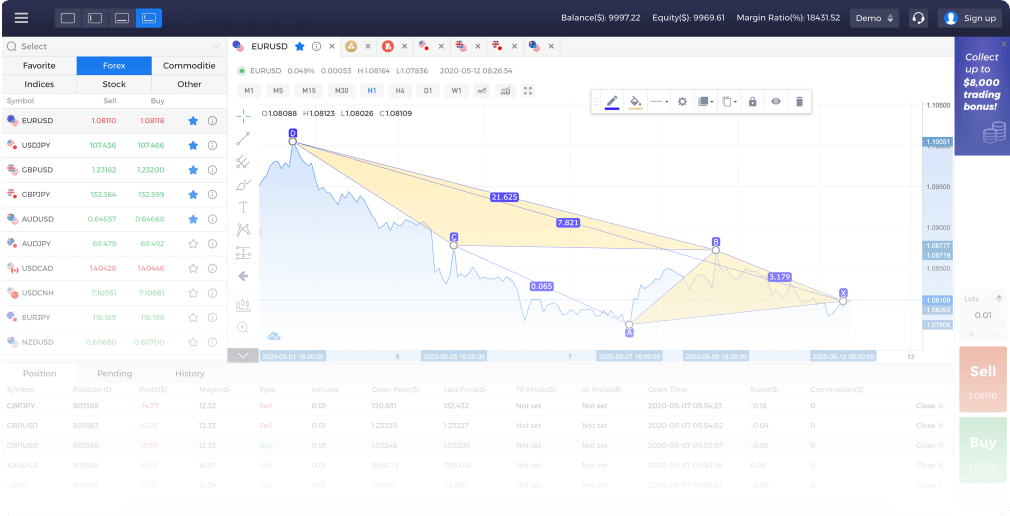Toggle fullscreen chart mode
1010x516 pixels.
(528, 90)
